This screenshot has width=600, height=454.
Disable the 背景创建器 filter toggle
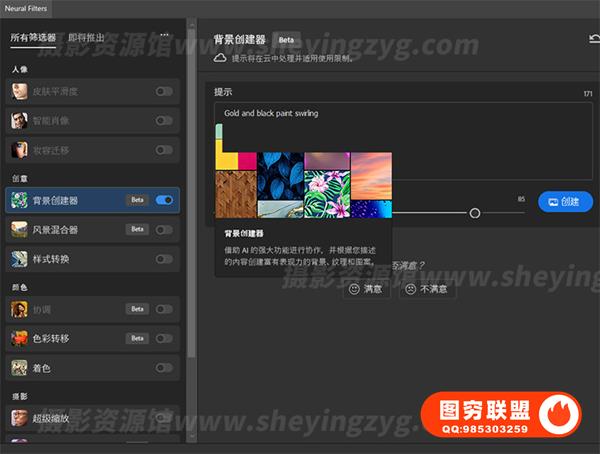(x=164, y=200)
